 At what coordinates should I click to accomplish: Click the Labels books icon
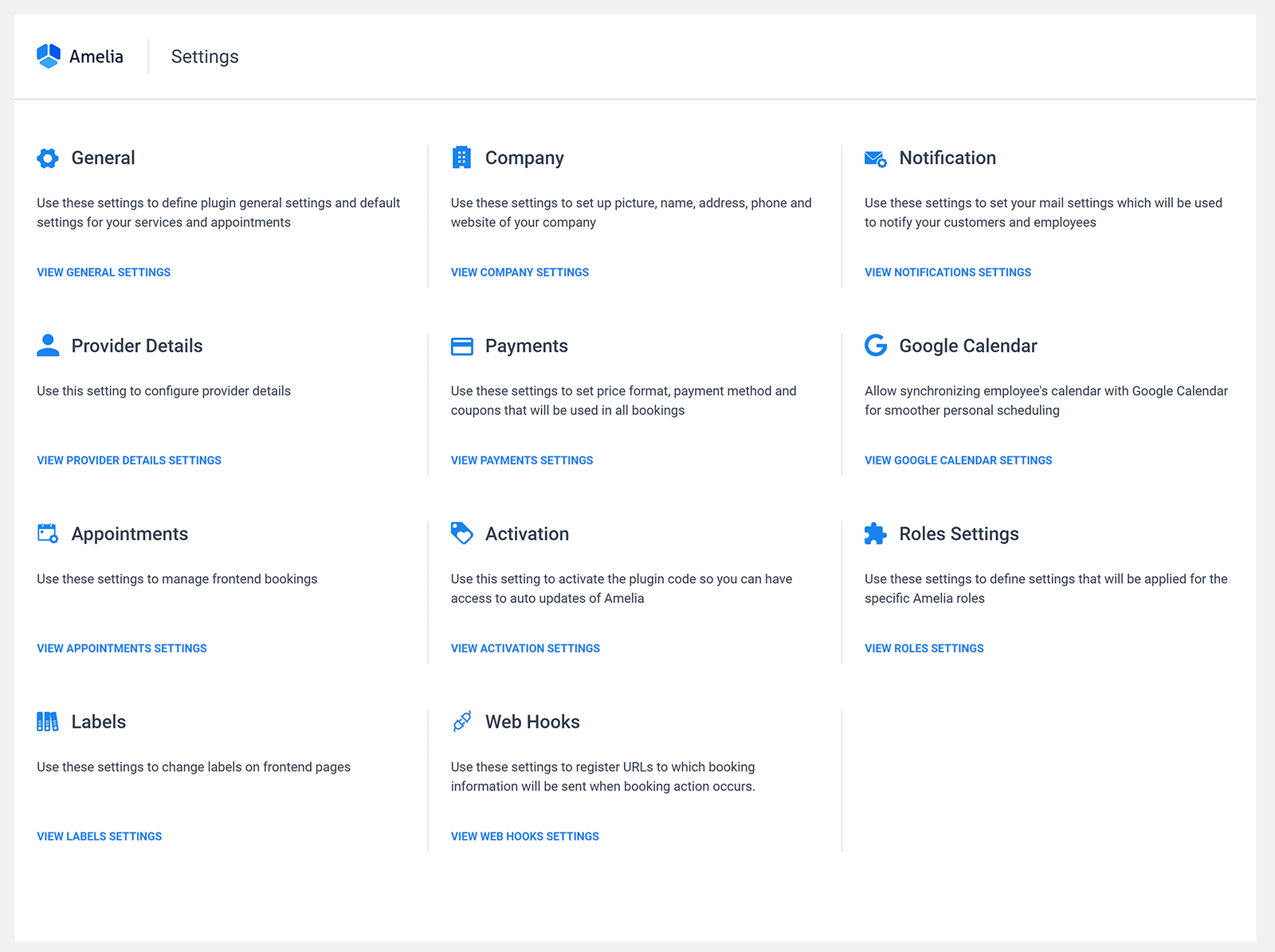48,722
